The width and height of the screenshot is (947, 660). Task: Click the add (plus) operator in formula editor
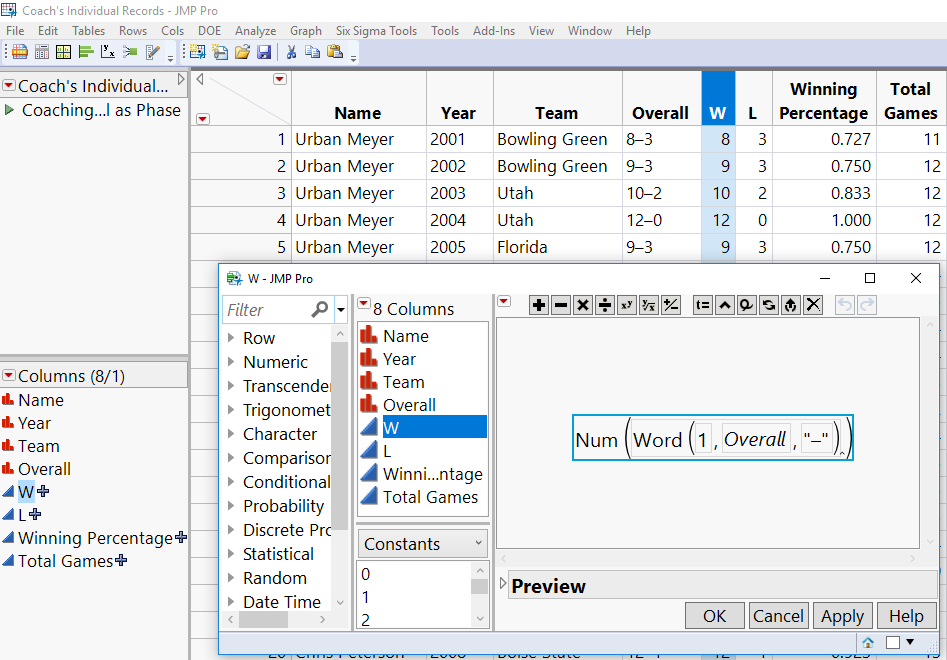click(x=539, y=305)
